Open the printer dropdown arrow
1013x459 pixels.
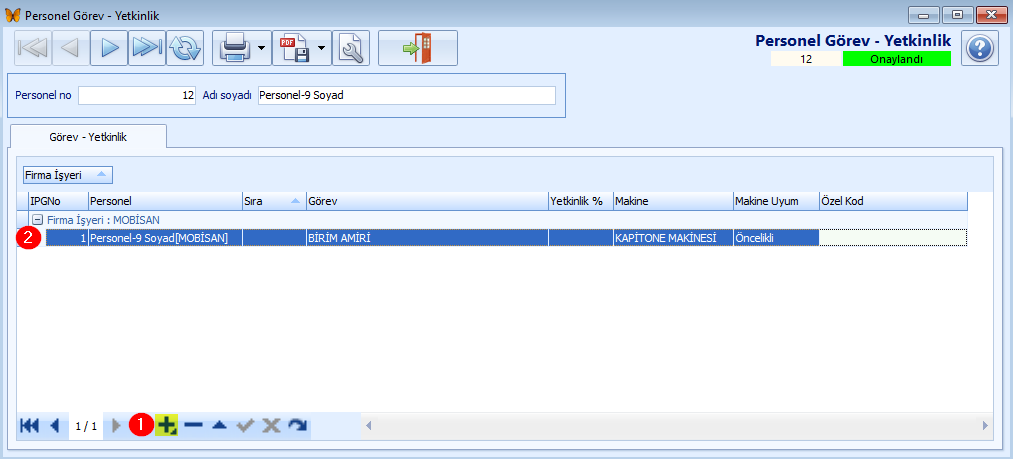[261, 48]
